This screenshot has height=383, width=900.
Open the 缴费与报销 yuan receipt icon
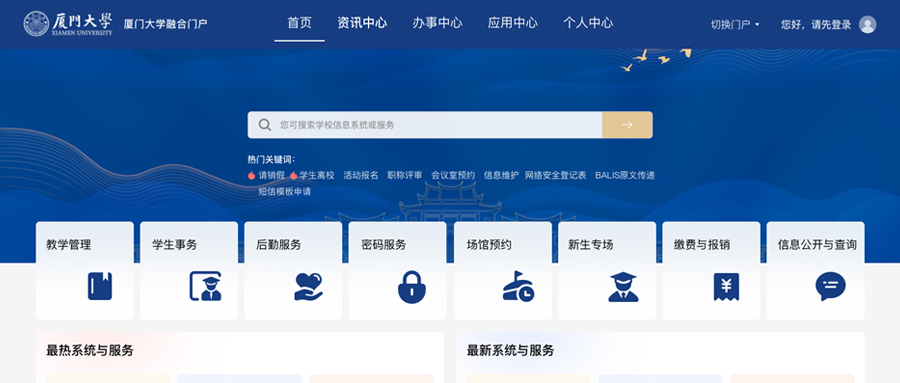[x=726, y=287]
